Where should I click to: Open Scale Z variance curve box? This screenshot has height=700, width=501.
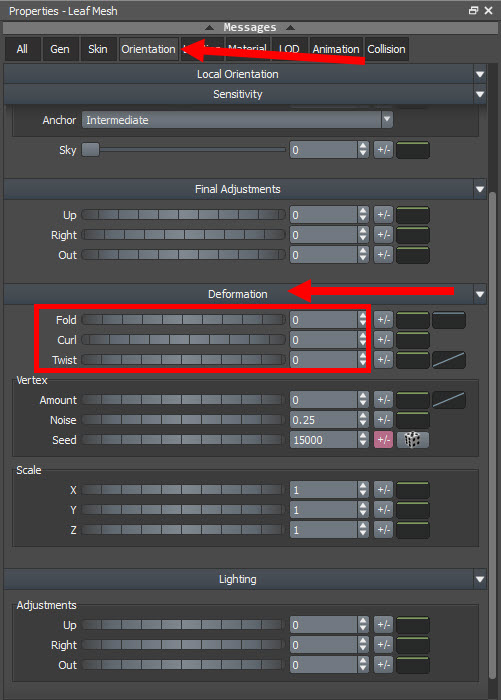pos(413,530)
